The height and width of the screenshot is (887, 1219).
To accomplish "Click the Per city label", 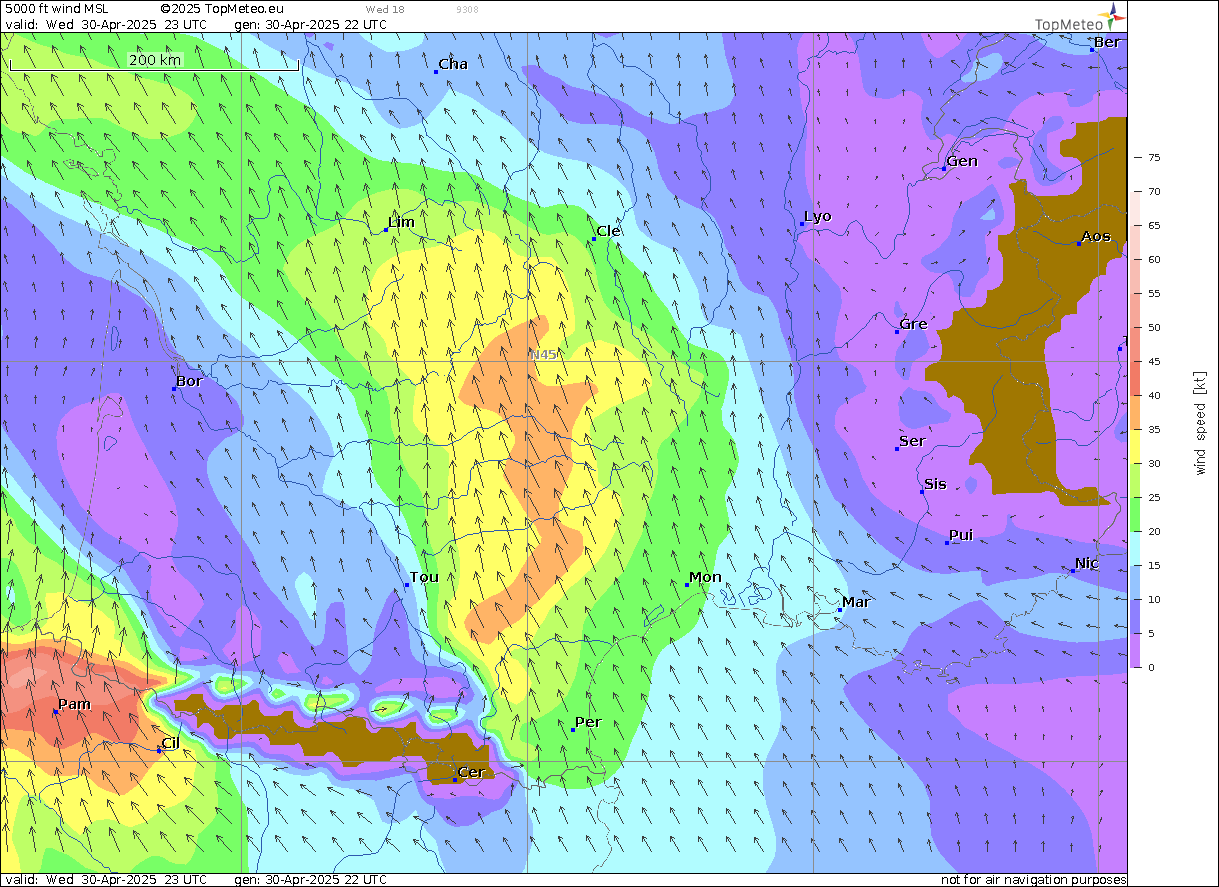I will pyautogui.click(x=588, y=722).
